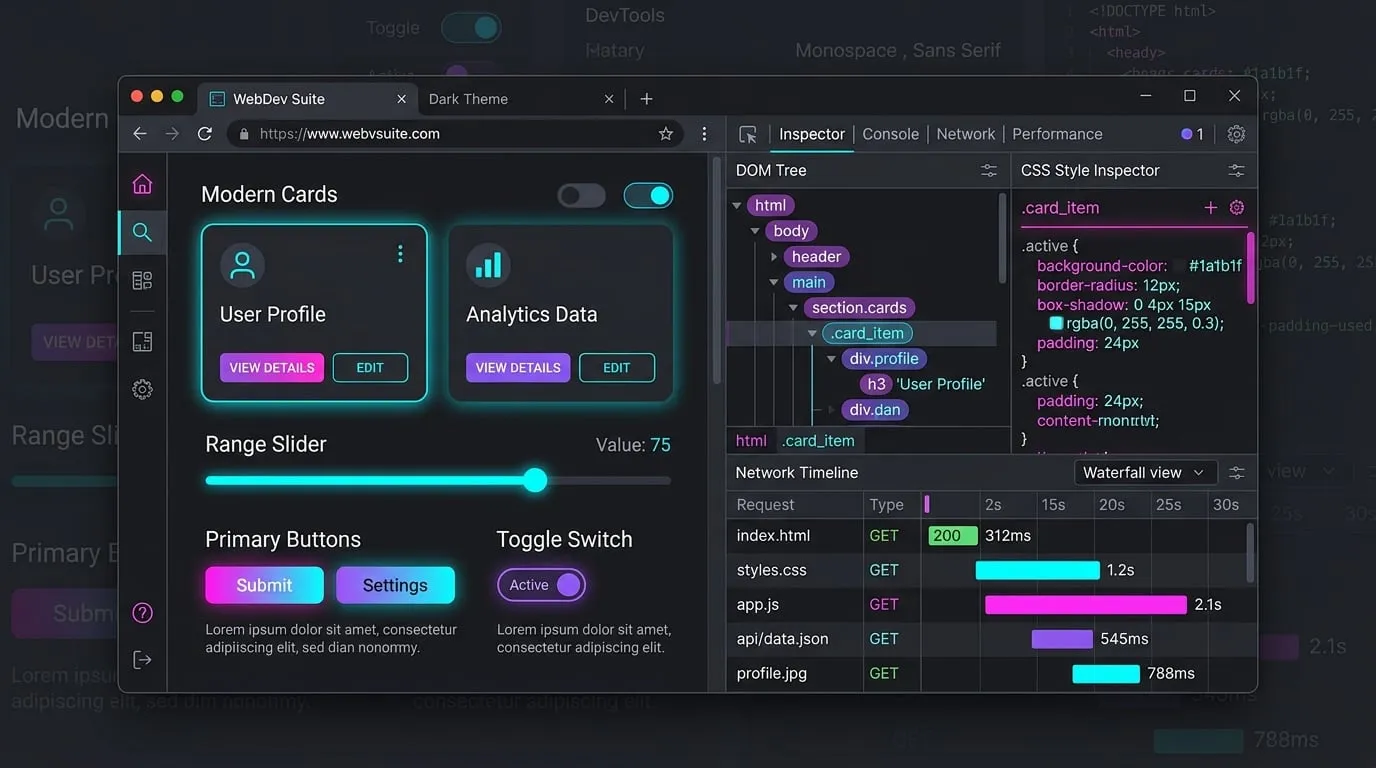1376x768 pixels.
Task: Click the issues counter badge showing 1
Action: tap(1192, 134)
